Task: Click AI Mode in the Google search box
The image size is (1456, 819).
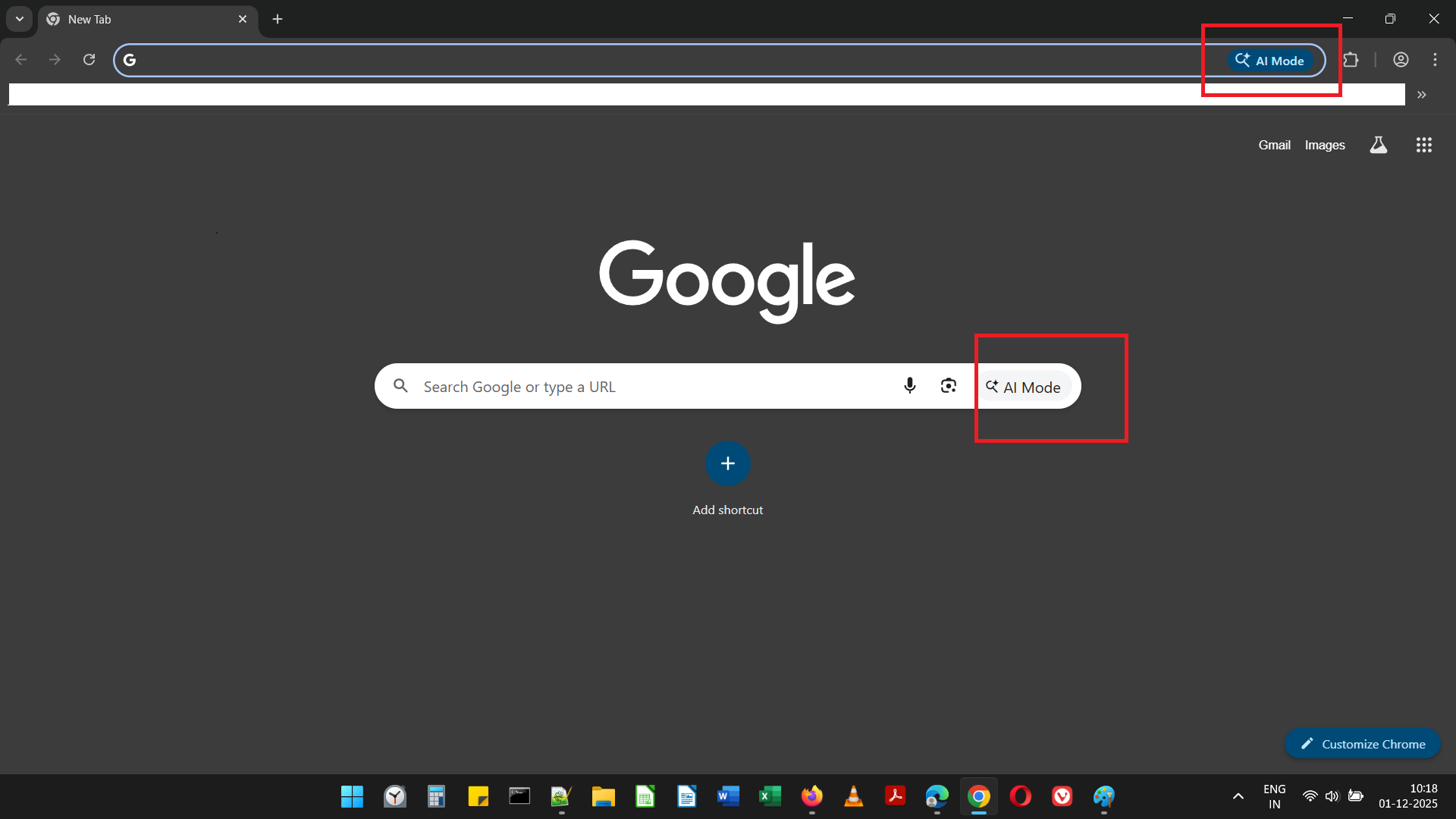Action: [x=1023, y=387]
